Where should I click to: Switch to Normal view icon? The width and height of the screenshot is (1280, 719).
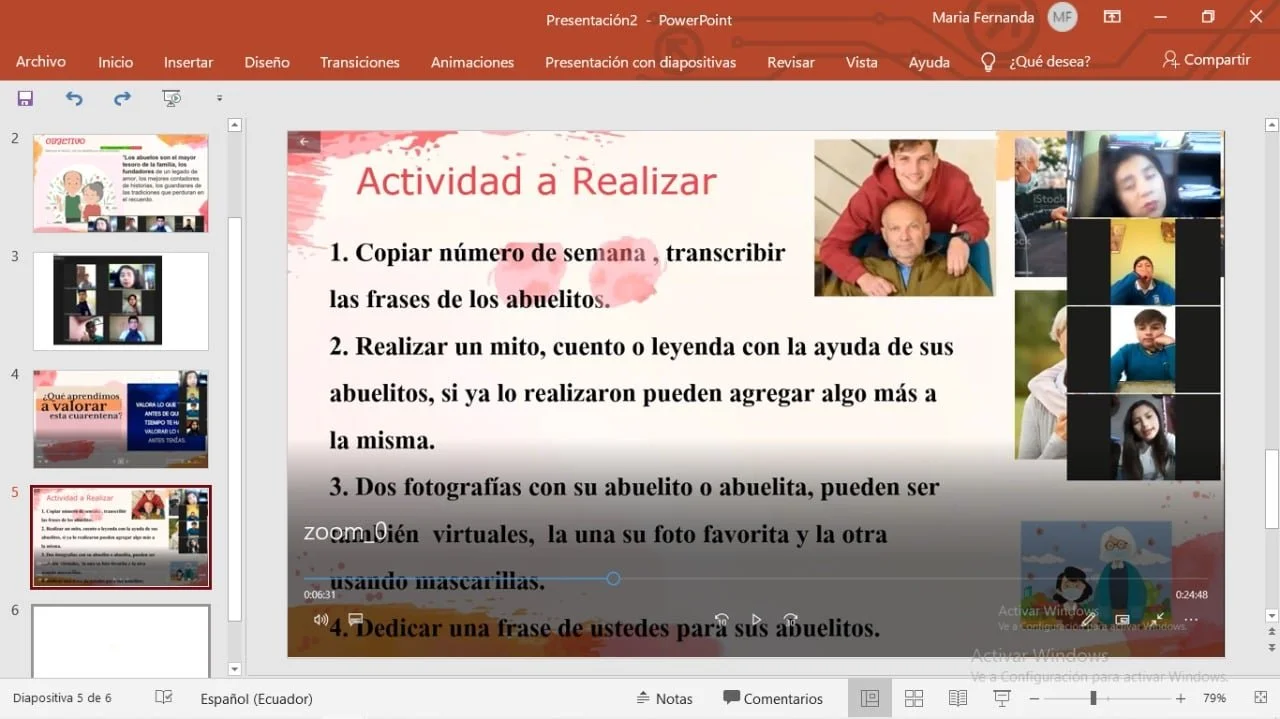(870, 698)
